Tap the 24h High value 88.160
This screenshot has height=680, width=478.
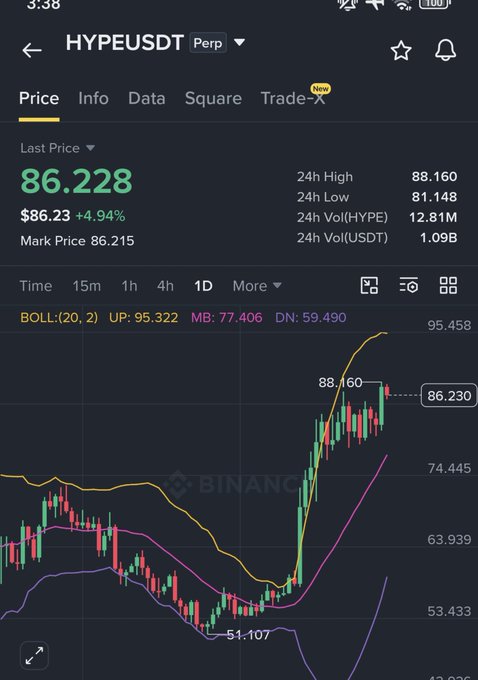click(434, 177)
